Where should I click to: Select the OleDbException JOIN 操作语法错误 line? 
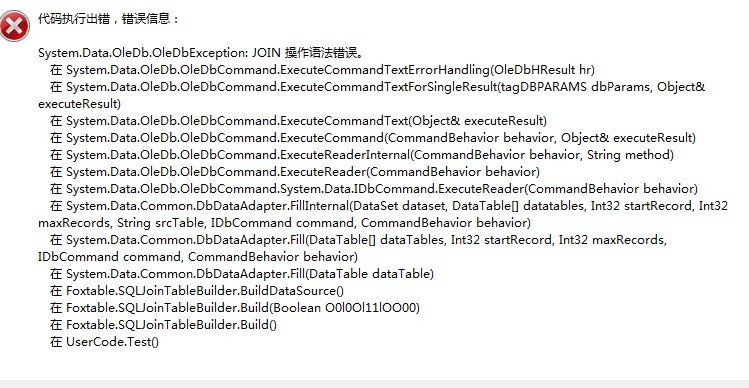pos(201,53)
